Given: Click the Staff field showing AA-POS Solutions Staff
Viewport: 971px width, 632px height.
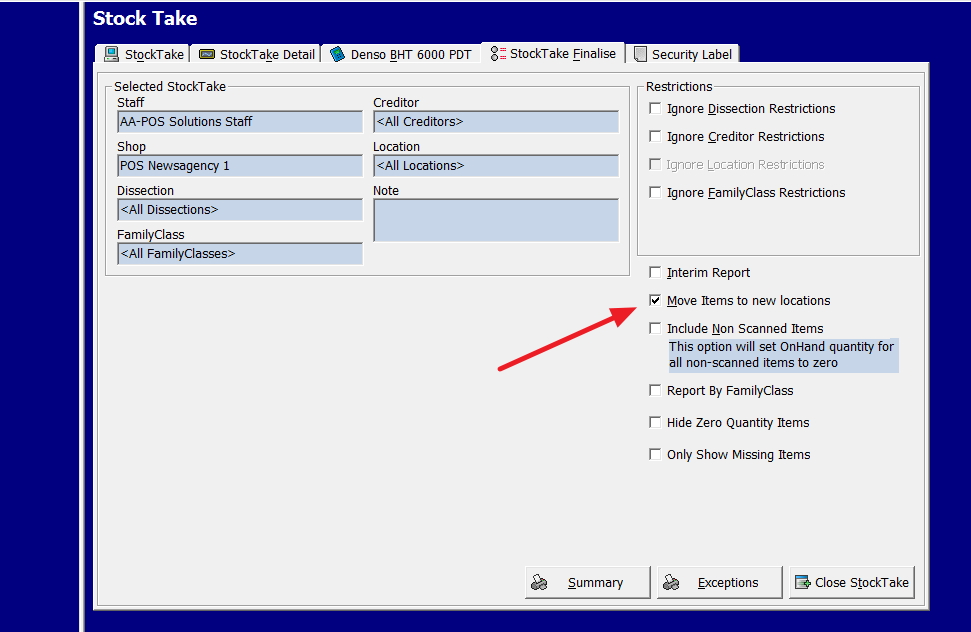Looking at the screenshot, I should pos(240,122).
